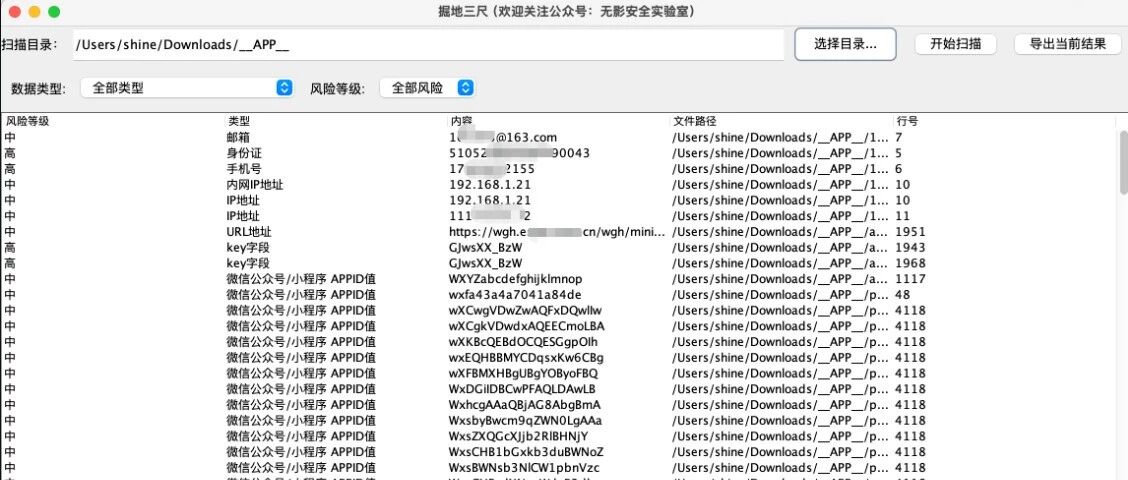Image resolution: width=1128 pixels, height=480 pixels.
Task: Open the 数据类型 全部类型 dropdown
Action: [x=187, y=88]
